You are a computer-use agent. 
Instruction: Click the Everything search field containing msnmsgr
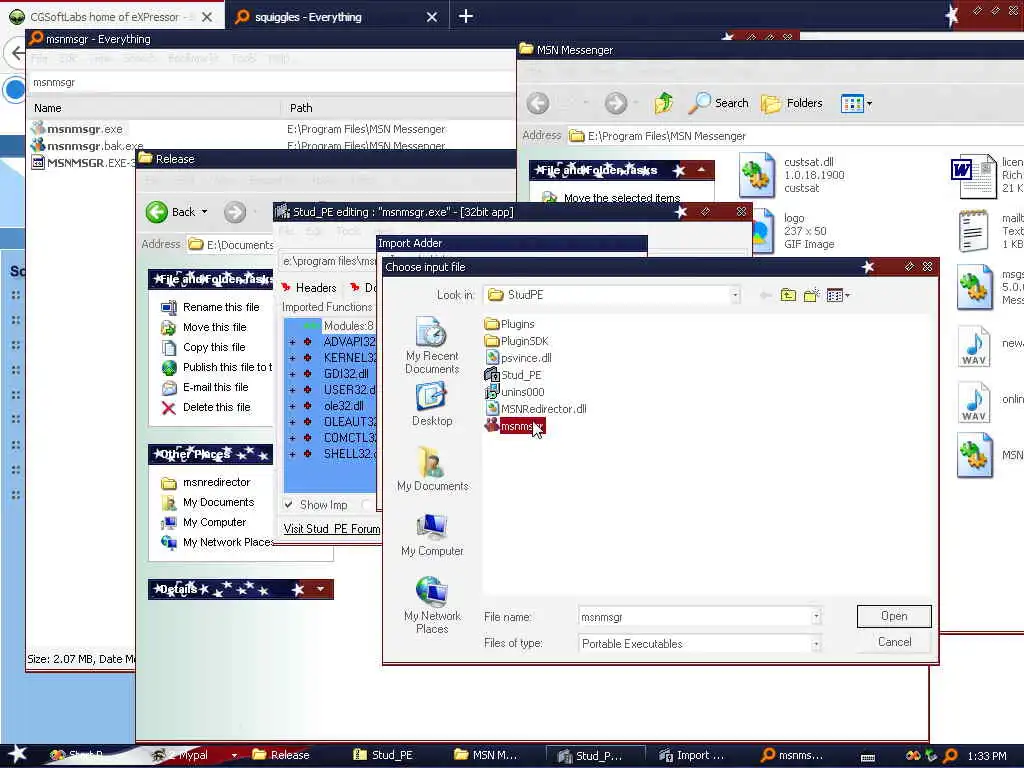271,82
